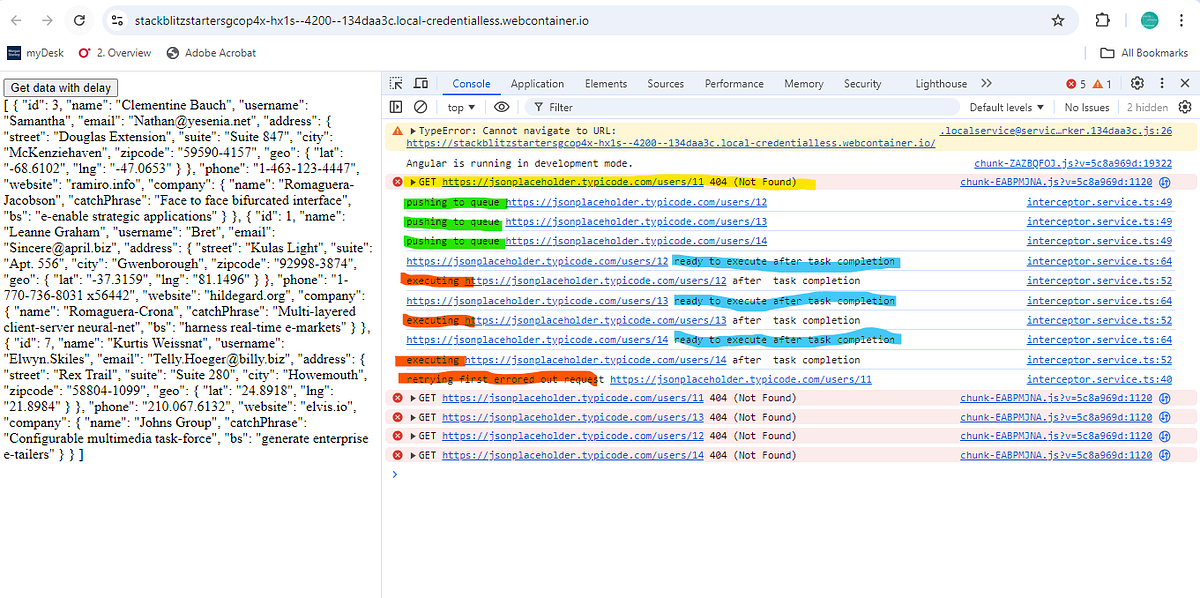Open the browser extensions puzzle icon

click(1103, 20)
